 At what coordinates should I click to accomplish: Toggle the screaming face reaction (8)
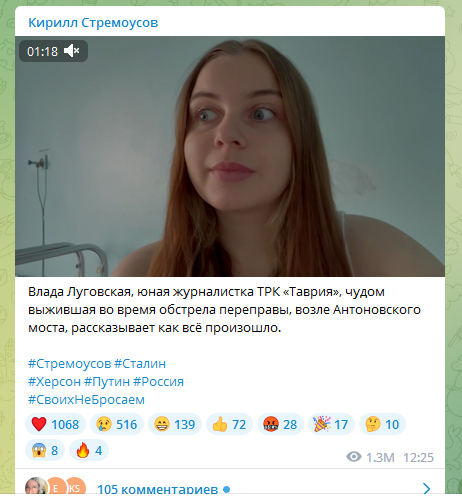click(x=45, y=450)
